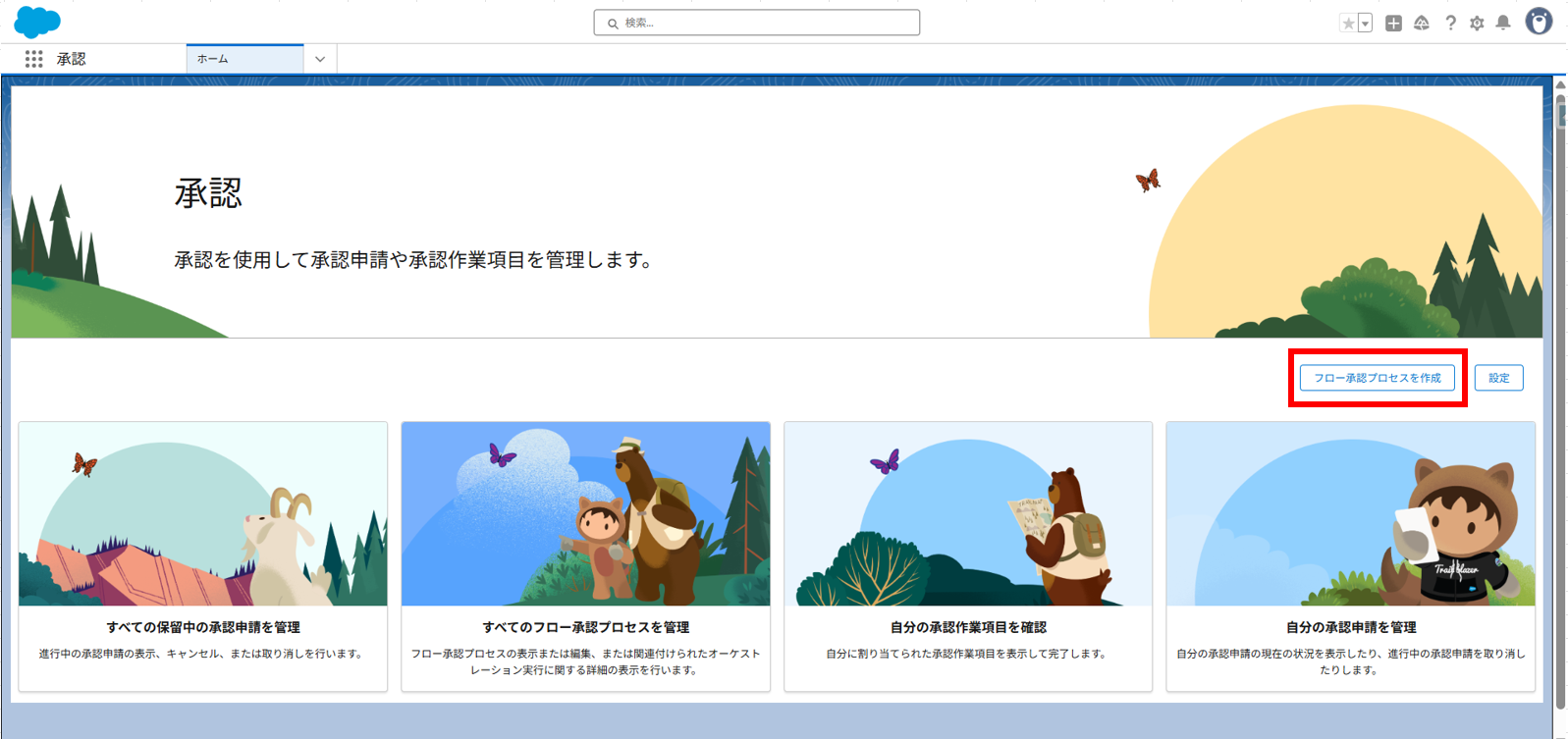Open the App Launcher grid icon

tap(33, 59)
